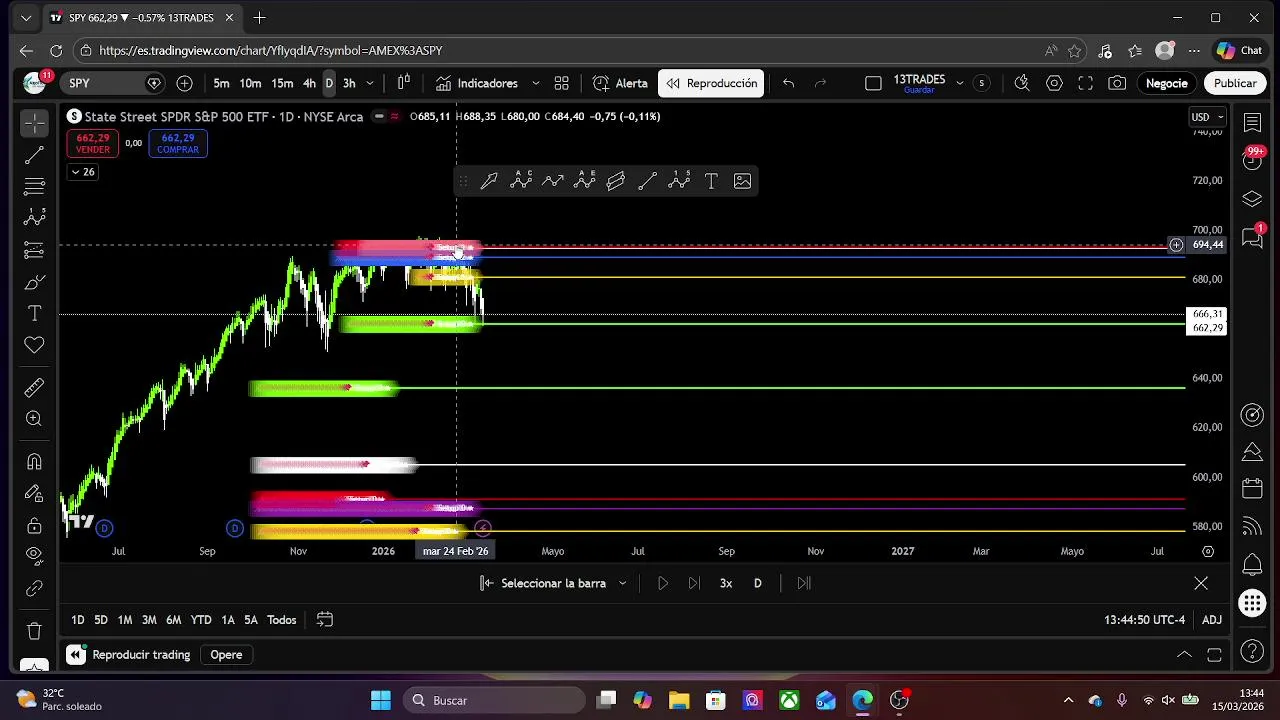Toggle Reproducción bar replay mode
Screen dimensions: 1280x720
pyautogui.click(x=711, y=83)
